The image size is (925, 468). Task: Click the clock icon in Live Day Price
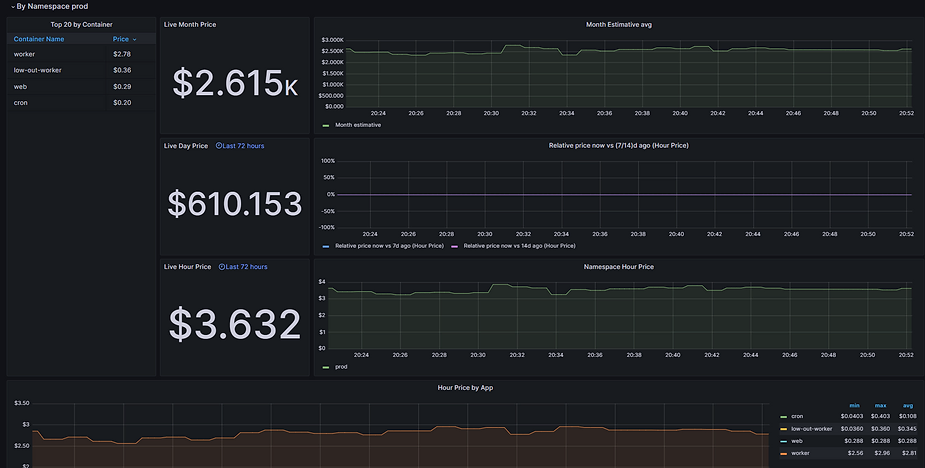click(x=219, y=146)
